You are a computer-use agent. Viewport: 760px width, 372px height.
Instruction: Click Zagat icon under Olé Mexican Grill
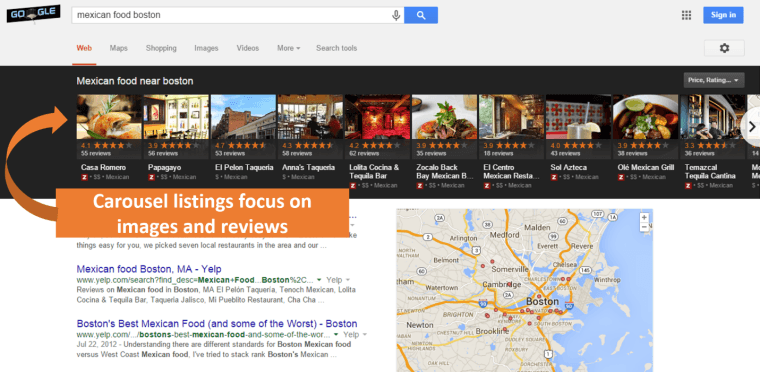coord(620,177)
